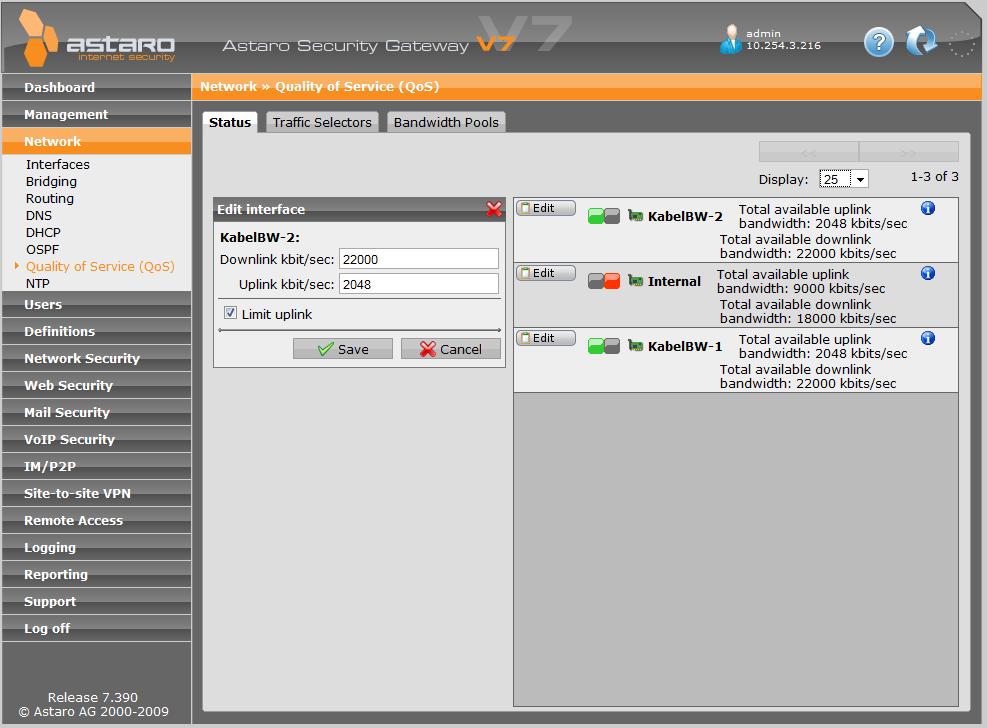Click the Uplink kbit/sec input field

(x=419, y=284)
